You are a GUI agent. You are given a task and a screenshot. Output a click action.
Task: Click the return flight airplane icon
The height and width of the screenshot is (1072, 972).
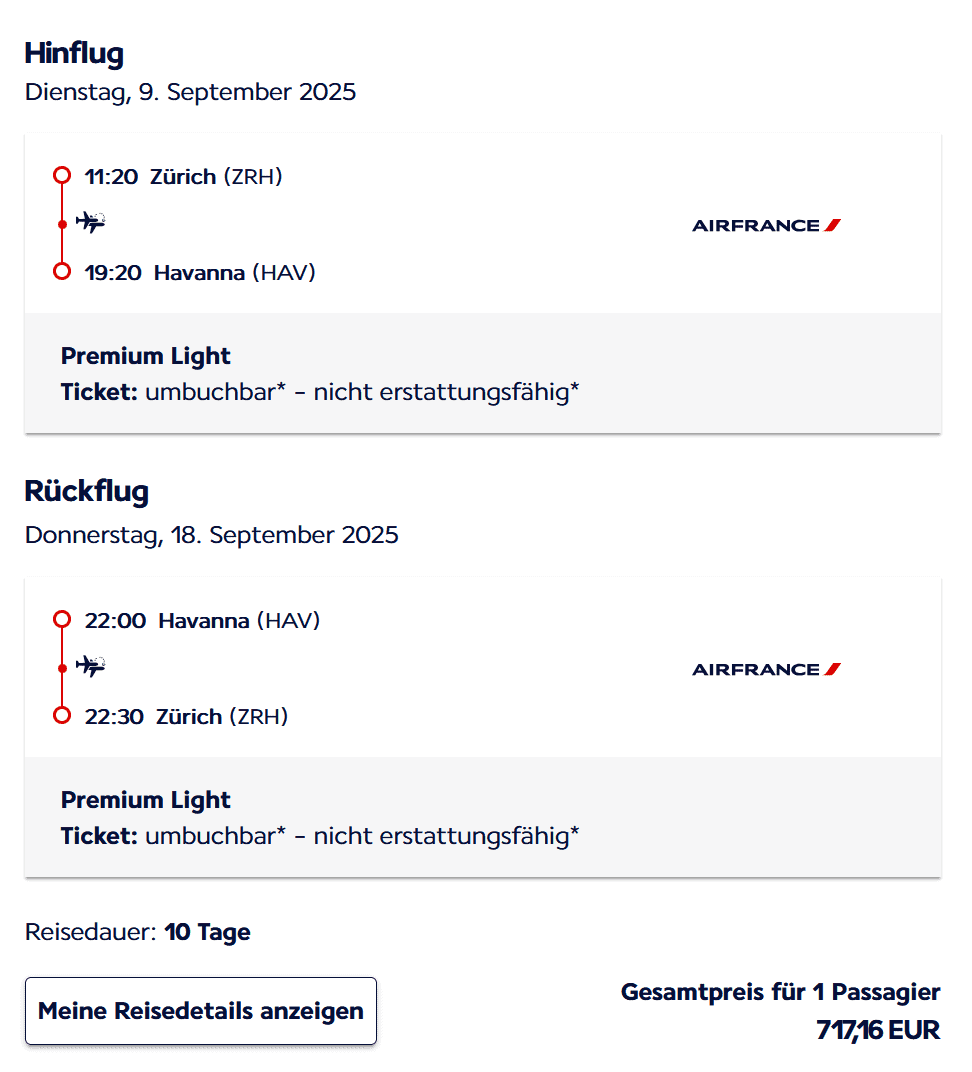(90, 666)
